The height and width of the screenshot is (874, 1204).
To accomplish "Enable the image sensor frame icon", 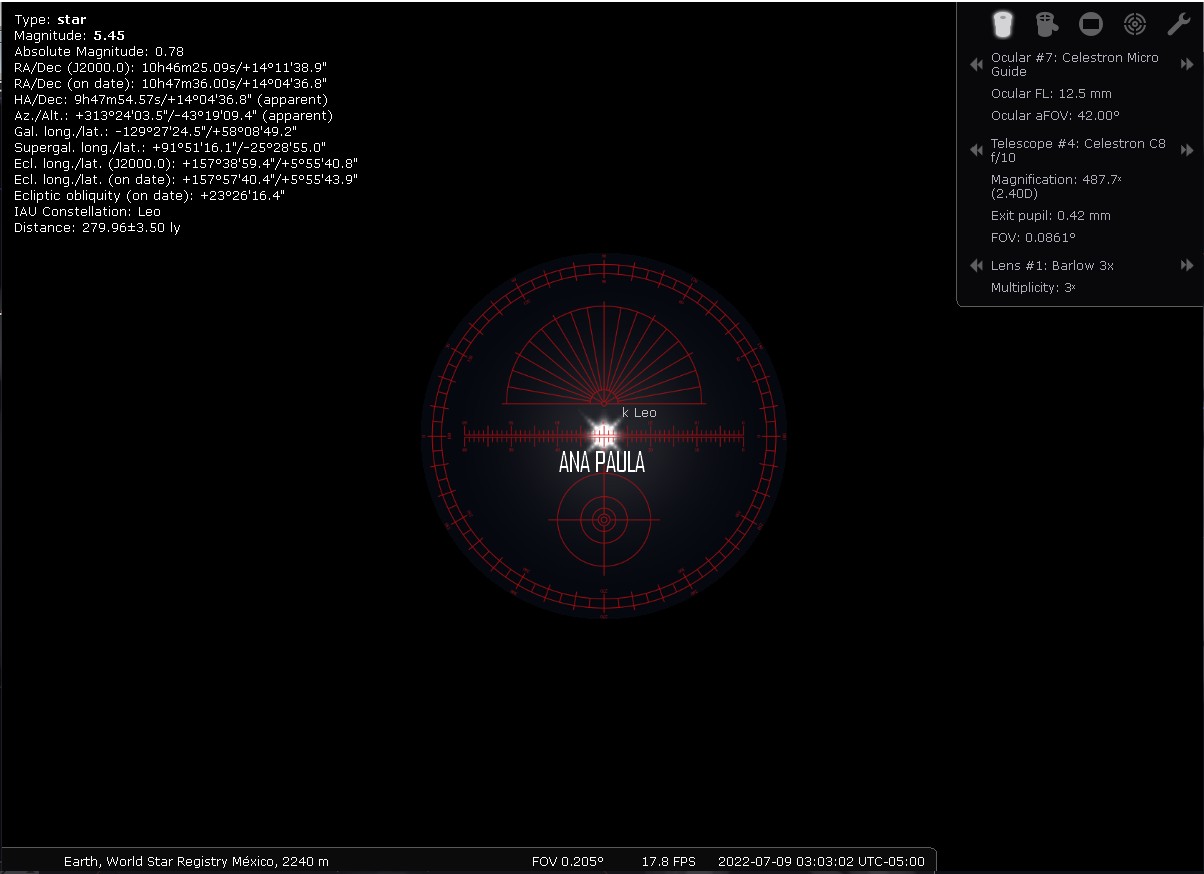I will coord(1090,23).
